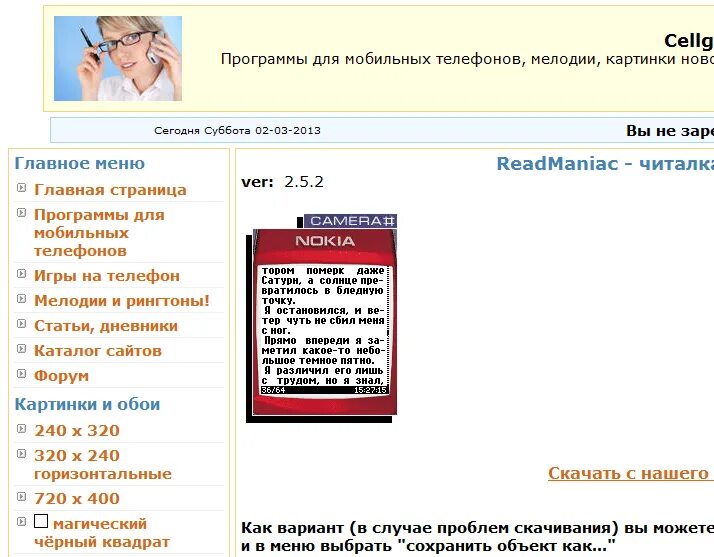The height and width of the screenshot is (557, 714).
Task: Click bullet icon beside Игры на телефон
Action: click(21, 274)
